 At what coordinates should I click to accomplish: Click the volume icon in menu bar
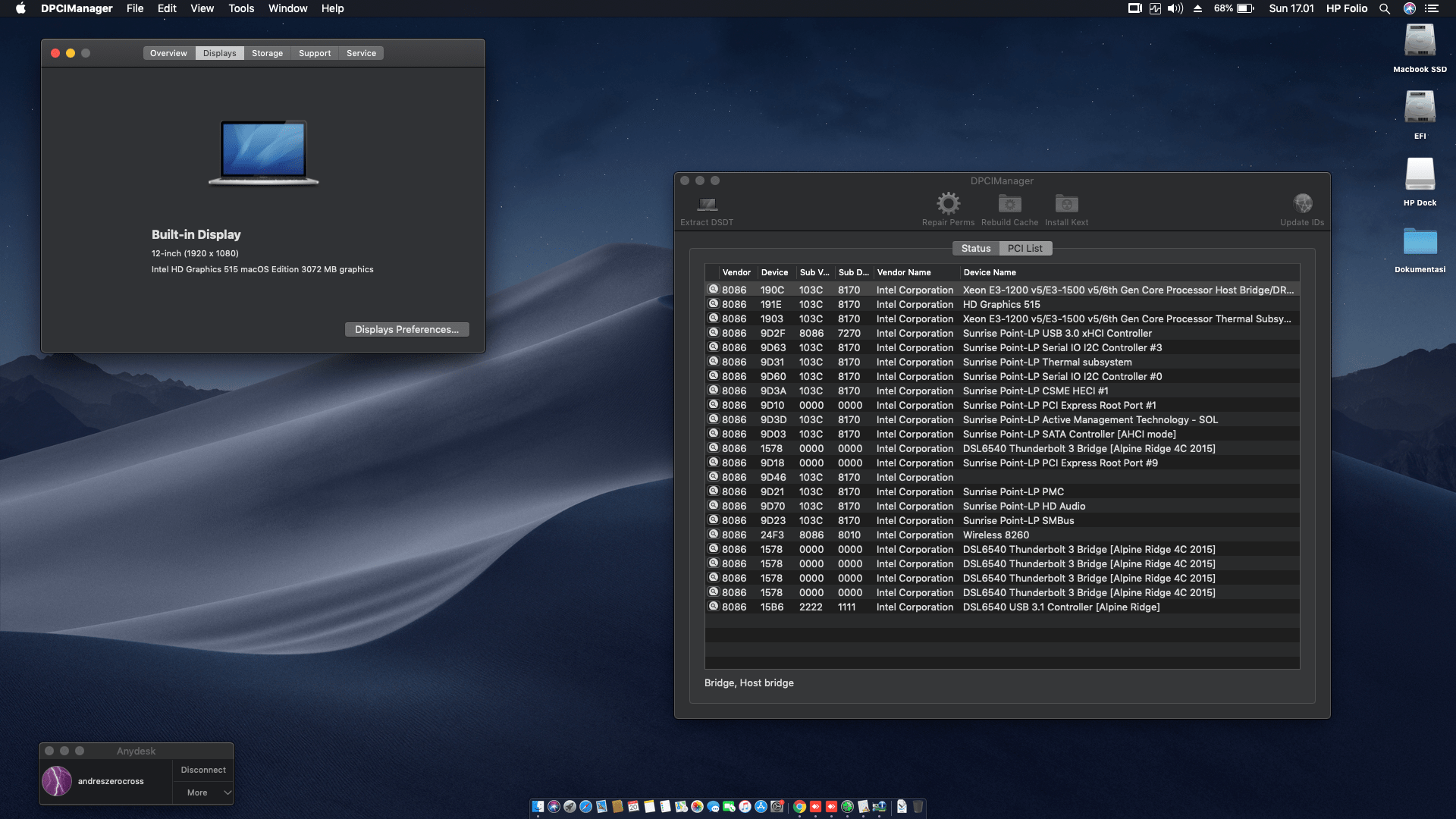coord(1175,8)
